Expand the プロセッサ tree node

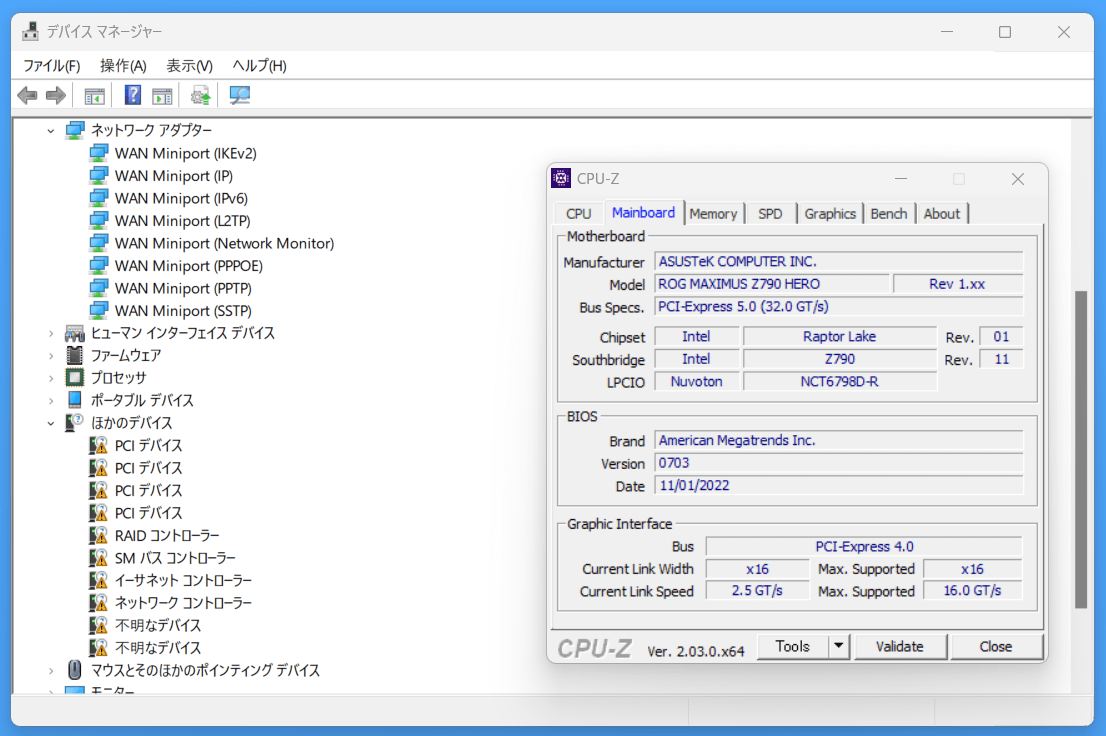[51, 378]
